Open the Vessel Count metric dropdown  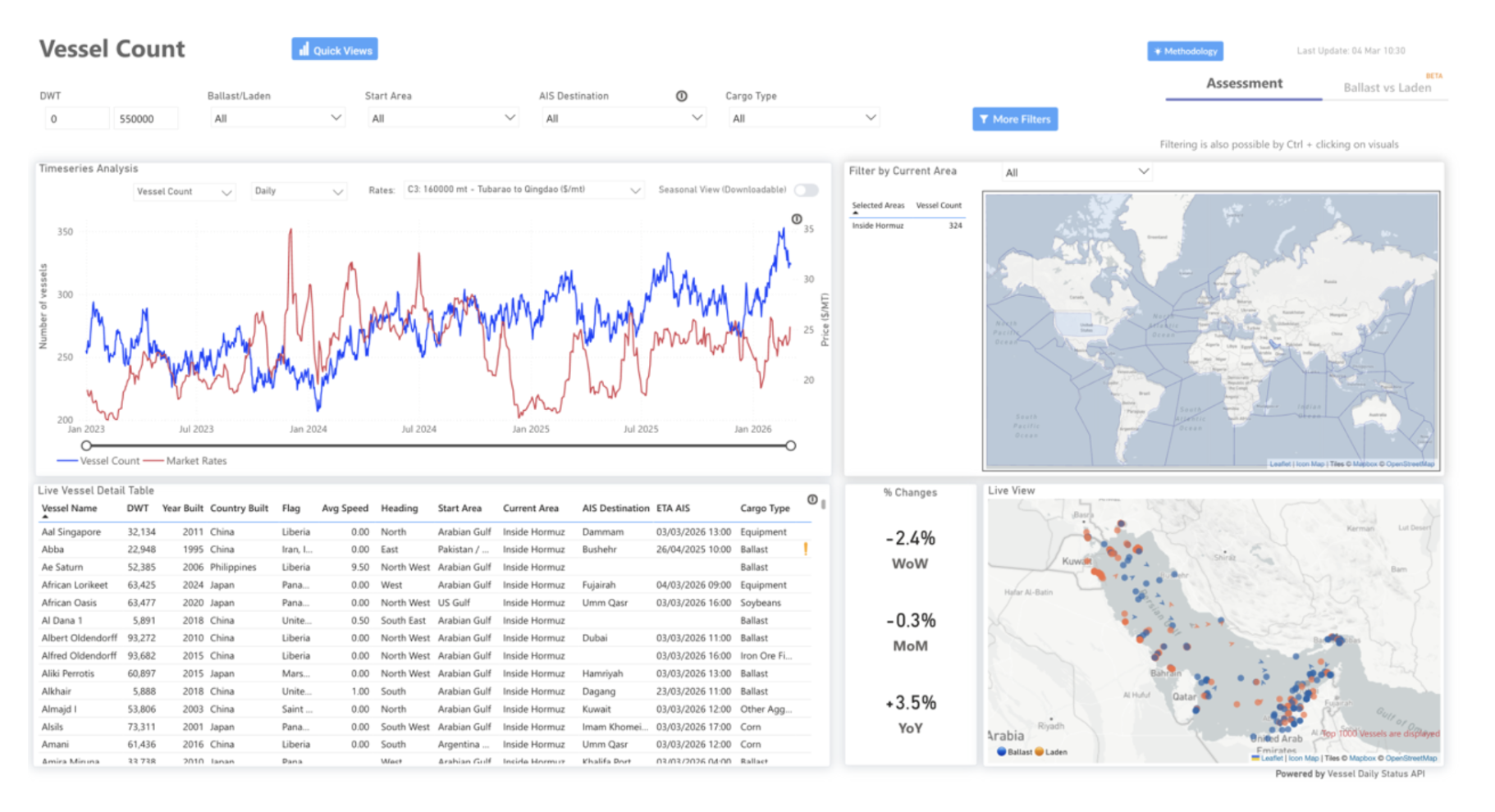[184, 191]
